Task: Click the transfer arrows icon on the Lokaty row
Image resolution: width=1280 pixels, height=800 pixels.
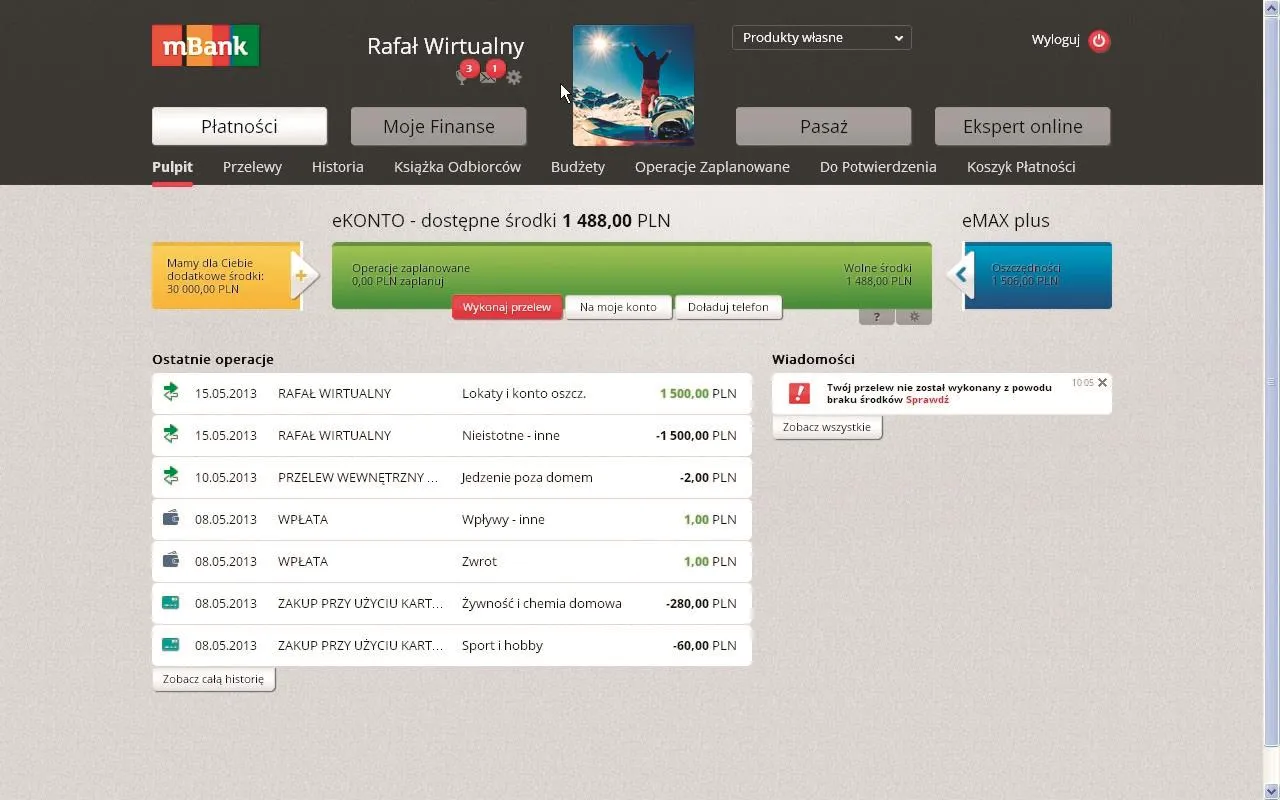Action: tap(169, 393)
